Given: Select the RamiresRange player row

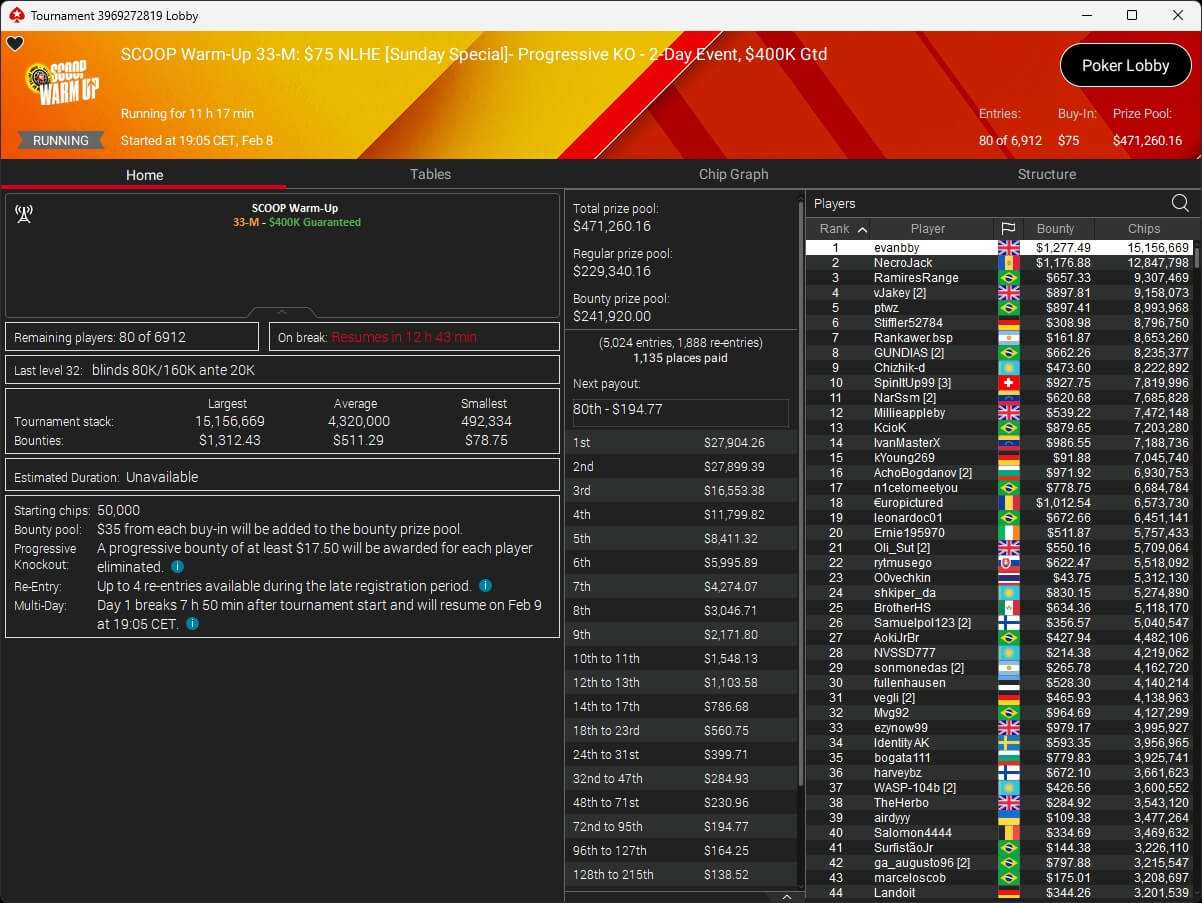Looking at the screenshot, I should coord(915,278).
